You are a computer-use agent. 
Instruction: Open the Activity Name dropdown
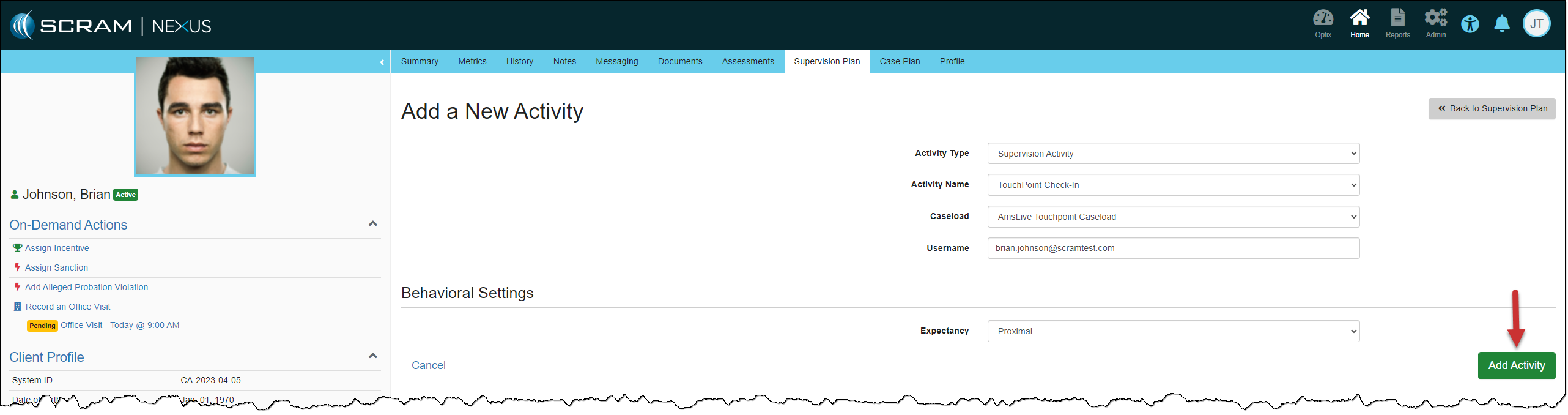(1173, 185)
